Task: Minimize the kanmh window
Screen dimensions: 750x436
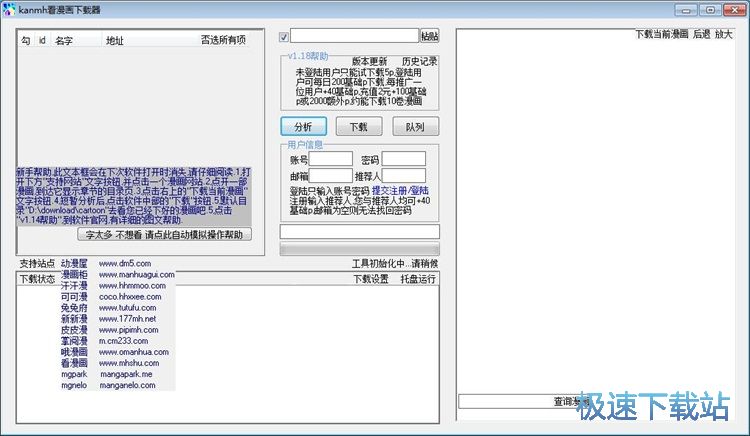Action: (686, 10)
